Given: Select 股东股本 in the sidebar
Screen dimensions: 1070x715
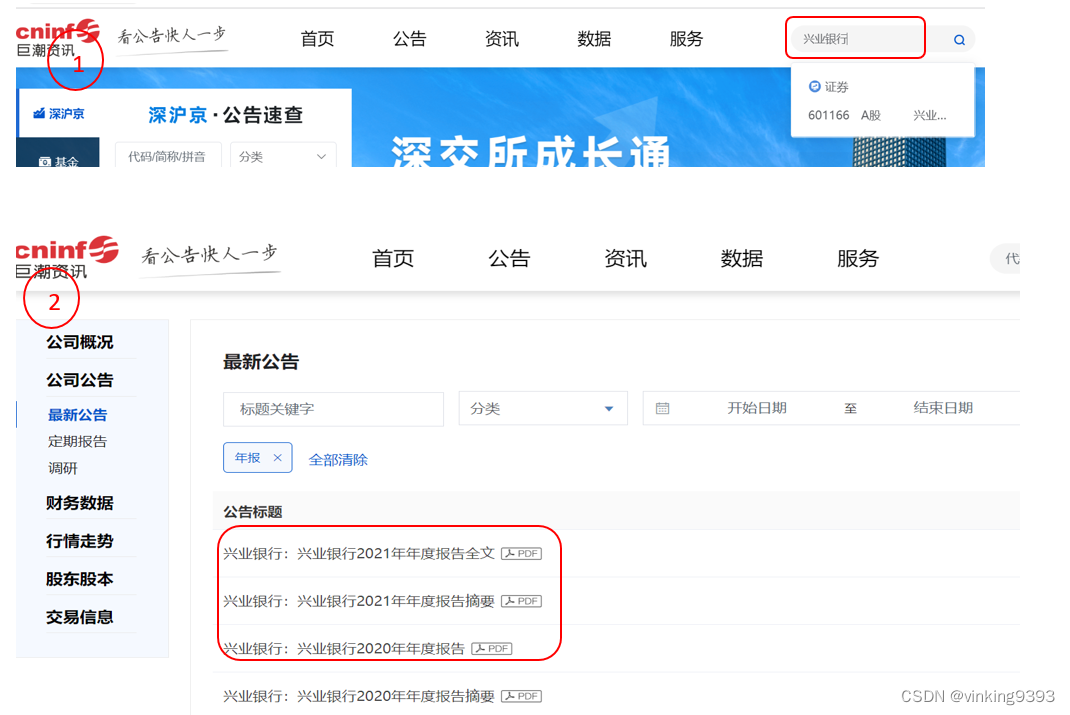Looking at the screenshot, I should (80, 579).
